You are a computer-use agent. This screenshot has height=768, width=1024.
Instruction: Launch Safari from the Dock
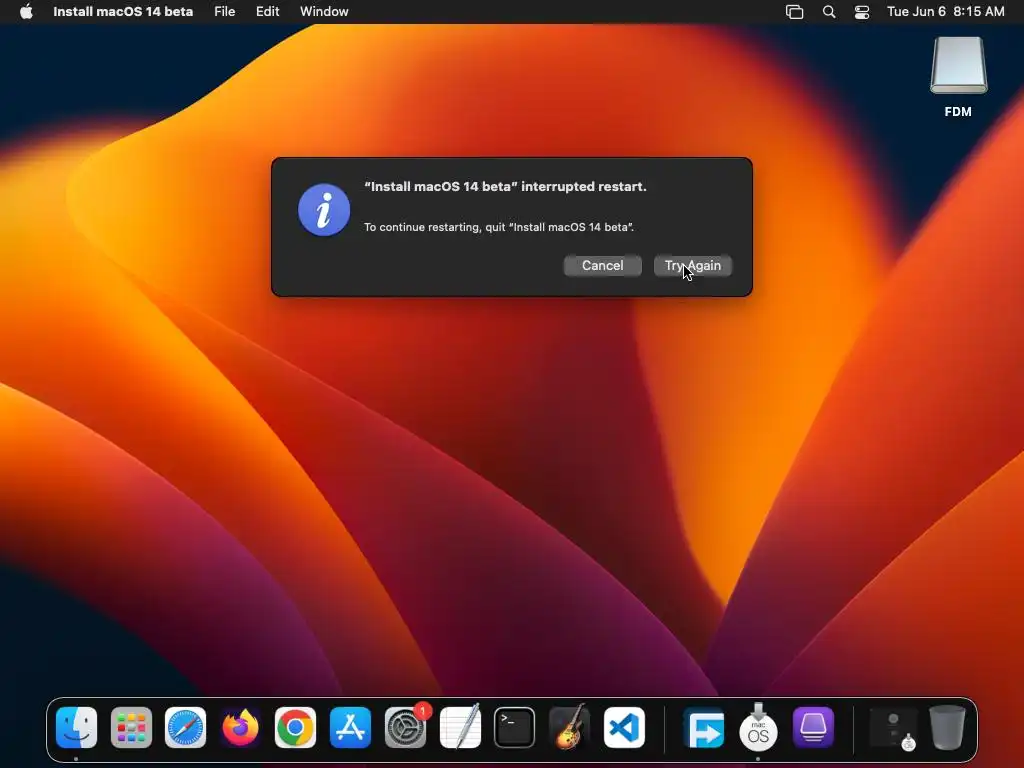click(185, 728)
